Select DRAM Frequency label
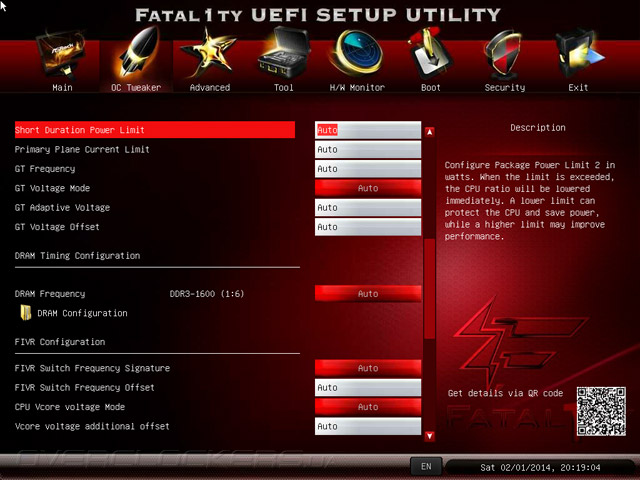Screen dimensions: 640x480 (x=50, y=293)
